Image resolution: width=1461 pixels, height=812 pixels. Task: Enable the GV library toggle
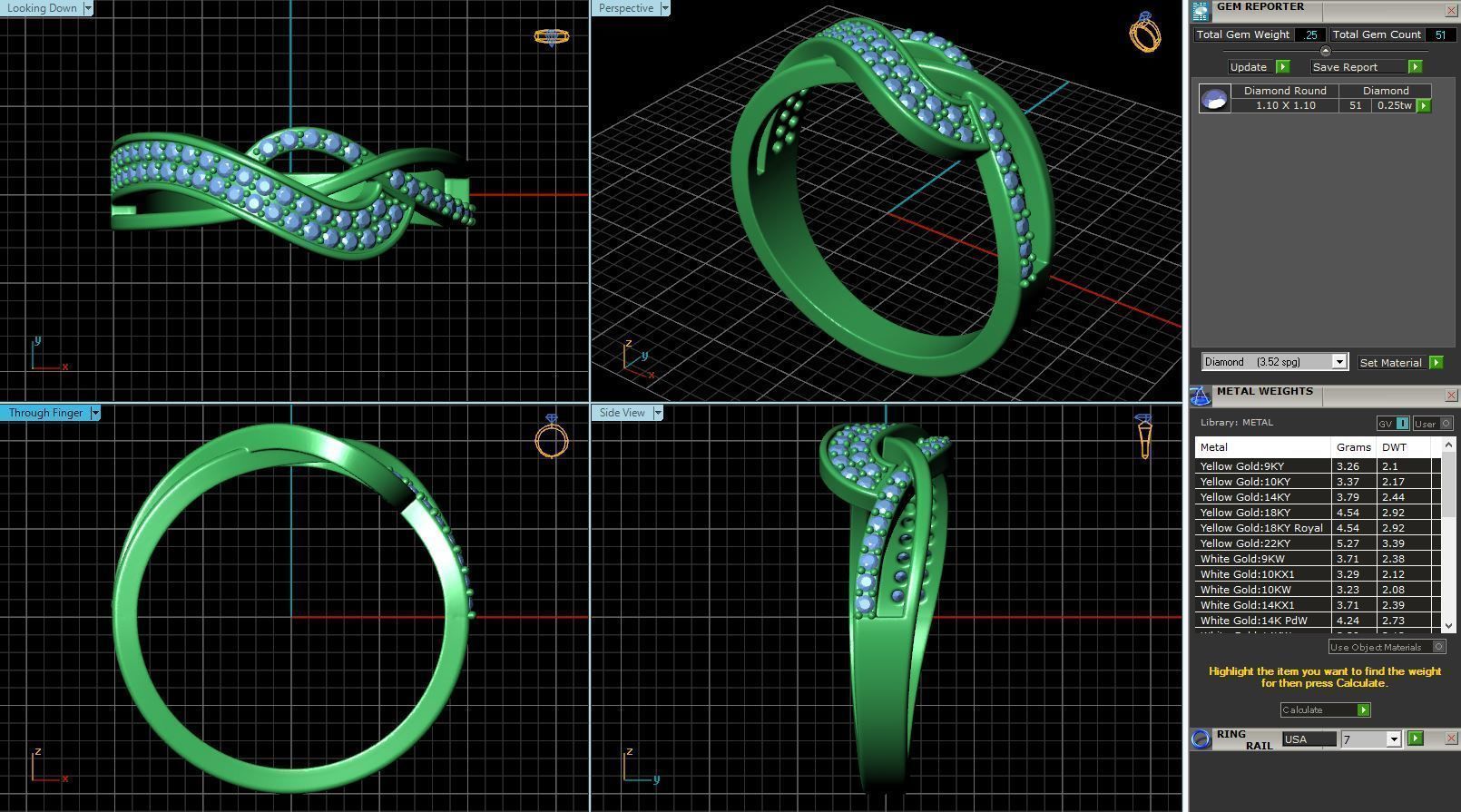1393,424
